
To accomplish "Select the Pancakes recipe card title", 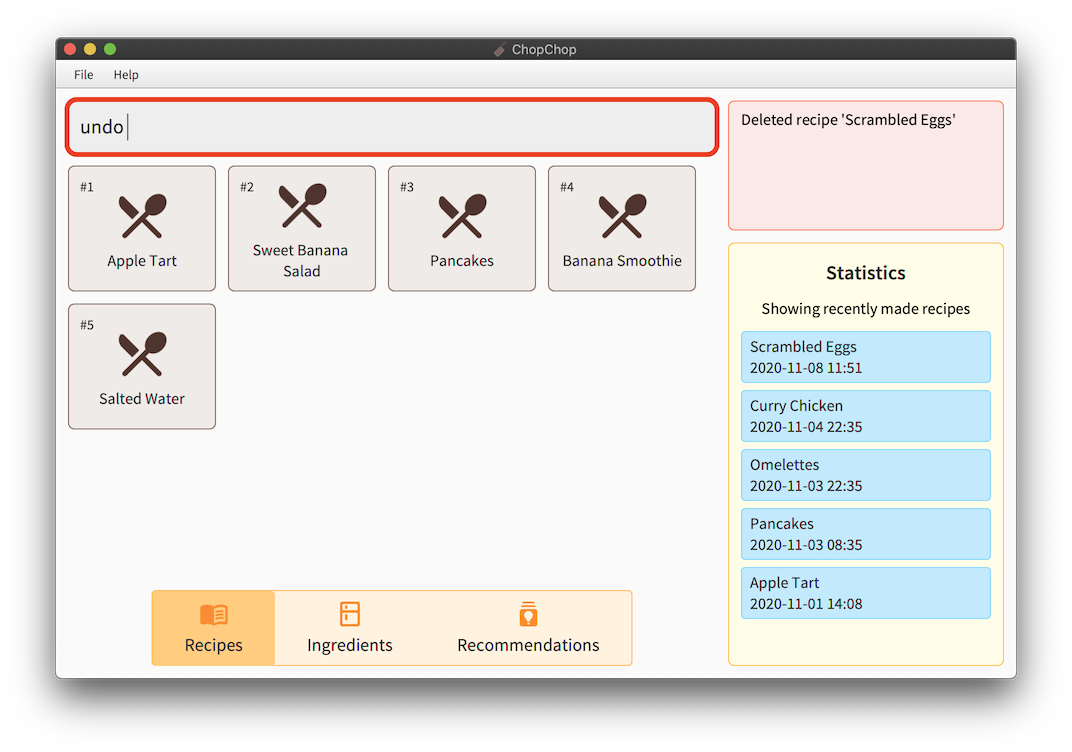I will (462, 260).
